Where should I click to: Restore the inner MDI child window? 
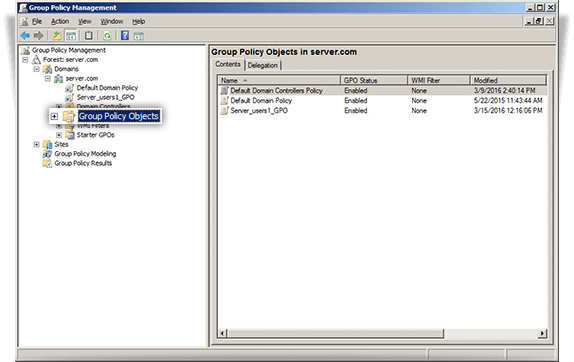(539, 21)
